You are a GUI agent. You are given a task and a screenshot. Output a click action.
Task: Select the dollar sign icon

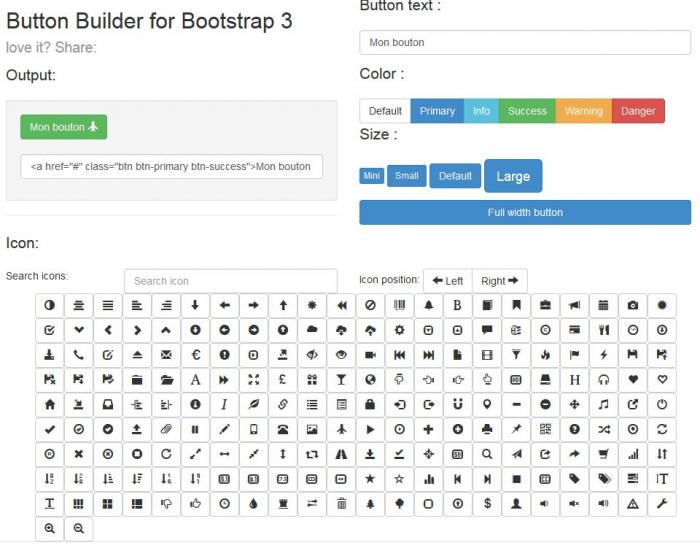coord(487,504)
